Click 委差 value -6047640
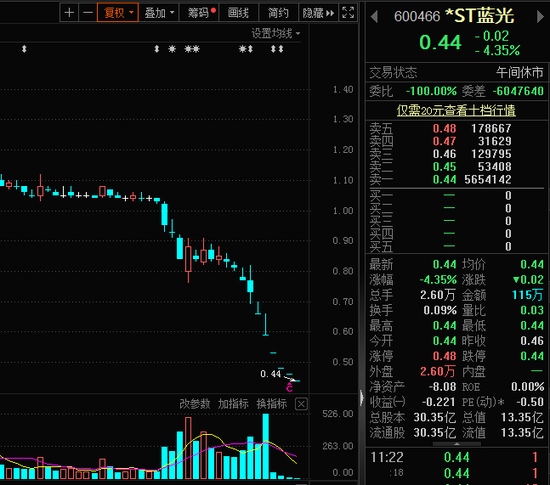 click(x=518, y=92)
